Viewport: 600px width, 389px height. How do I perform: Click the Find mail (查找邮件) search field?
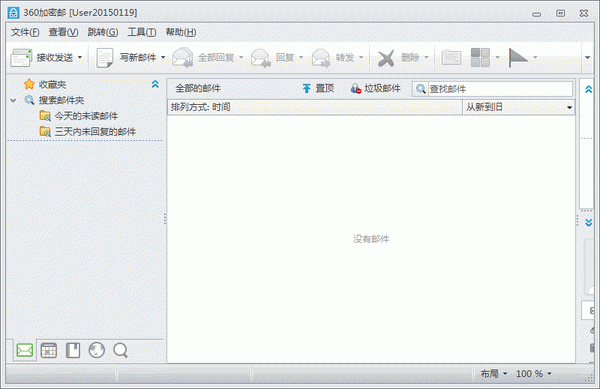point(500,89)
